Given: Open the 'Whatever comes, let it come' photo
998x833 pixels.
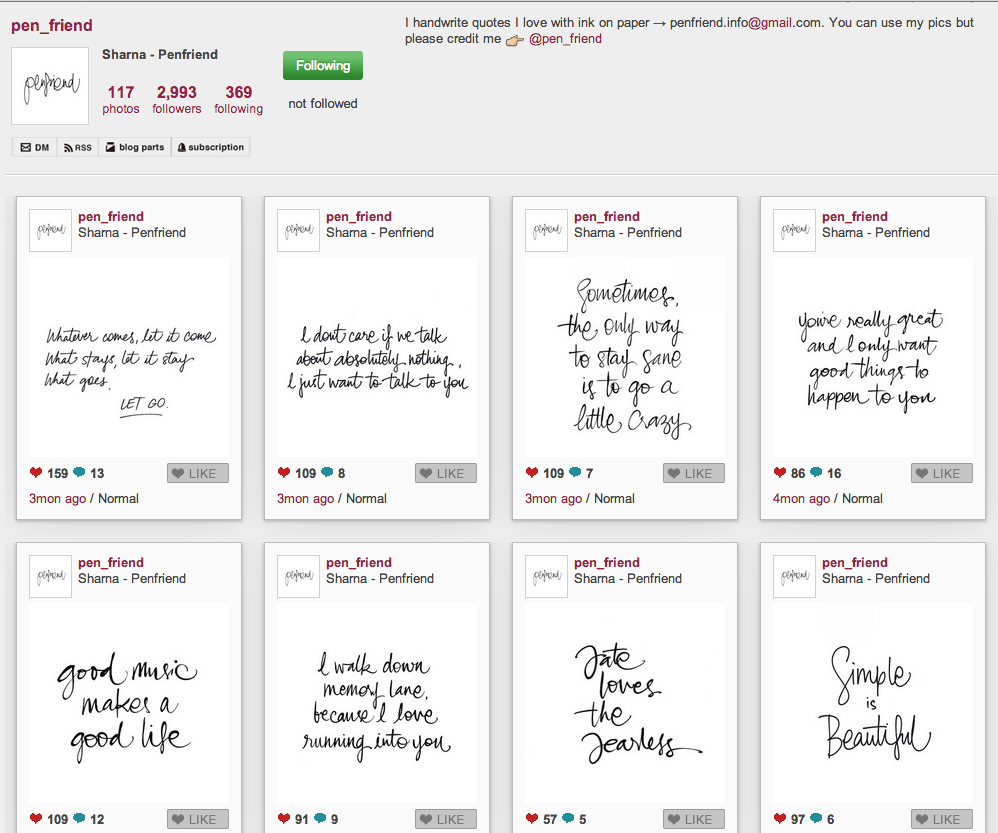Looking at the screenshot, I should click(129, 358).
